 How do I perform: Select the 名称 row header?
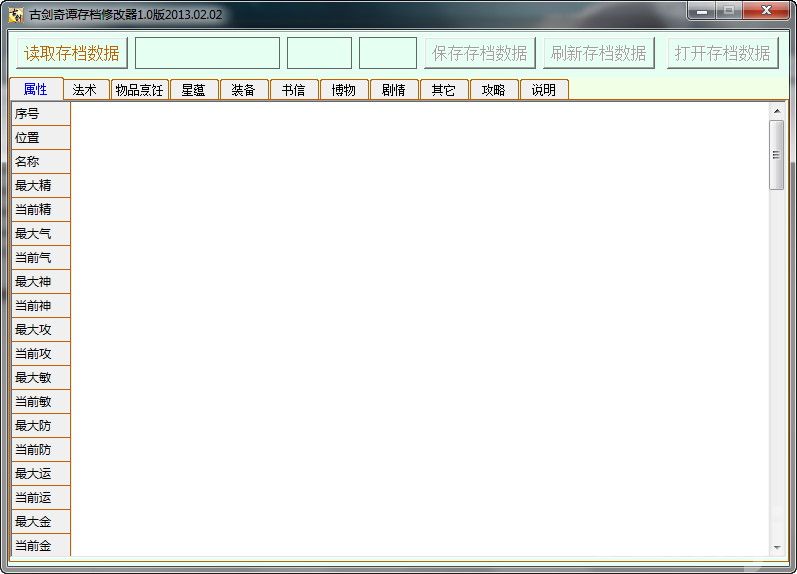click(x=40, y=162)
